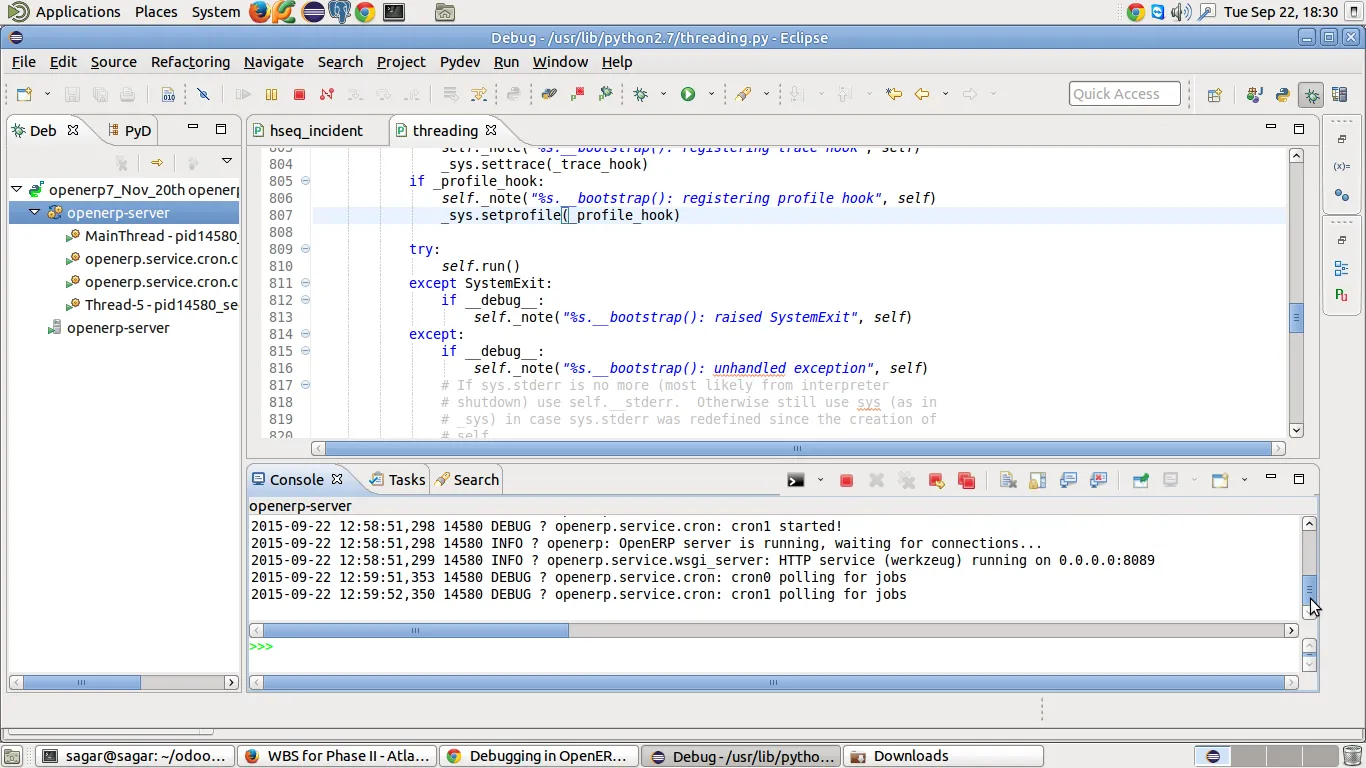
Task: Toggle Show Console When Standard Out Changes
Action: (x=1068, y=480)
